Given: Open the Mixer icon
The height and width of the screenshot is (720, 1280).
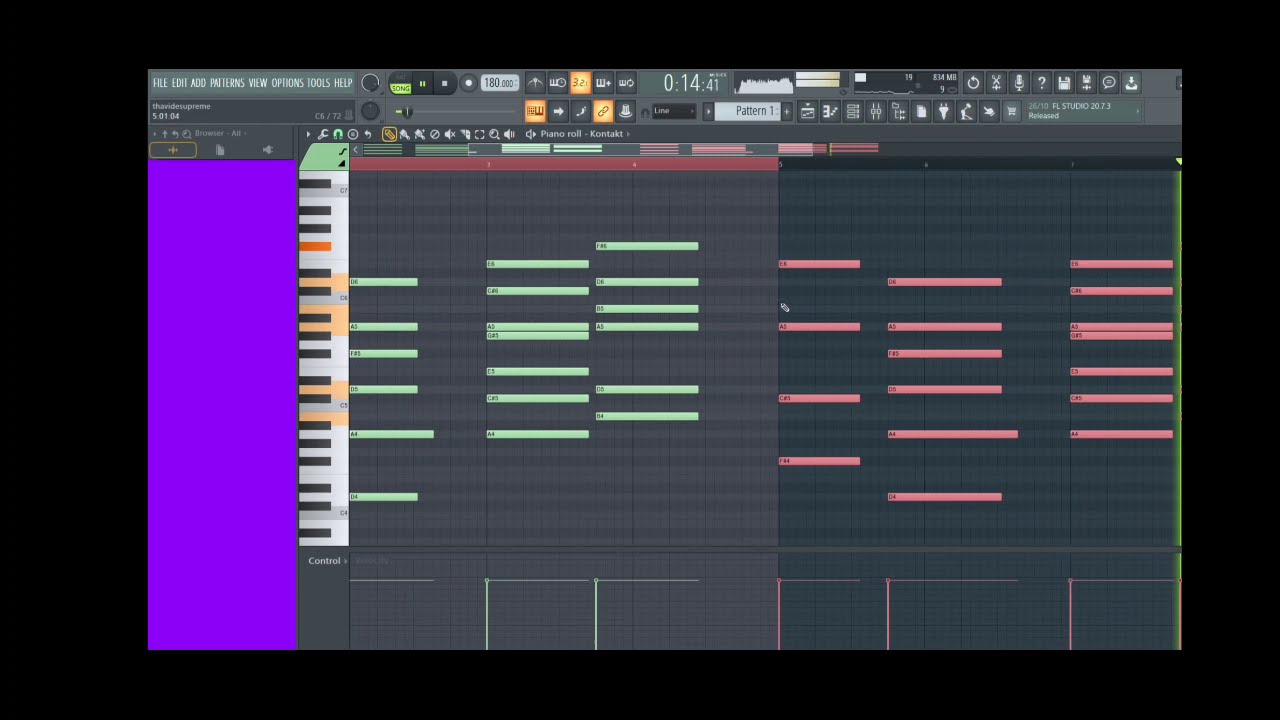Looking at the screenshot, I should click(876, 111).
